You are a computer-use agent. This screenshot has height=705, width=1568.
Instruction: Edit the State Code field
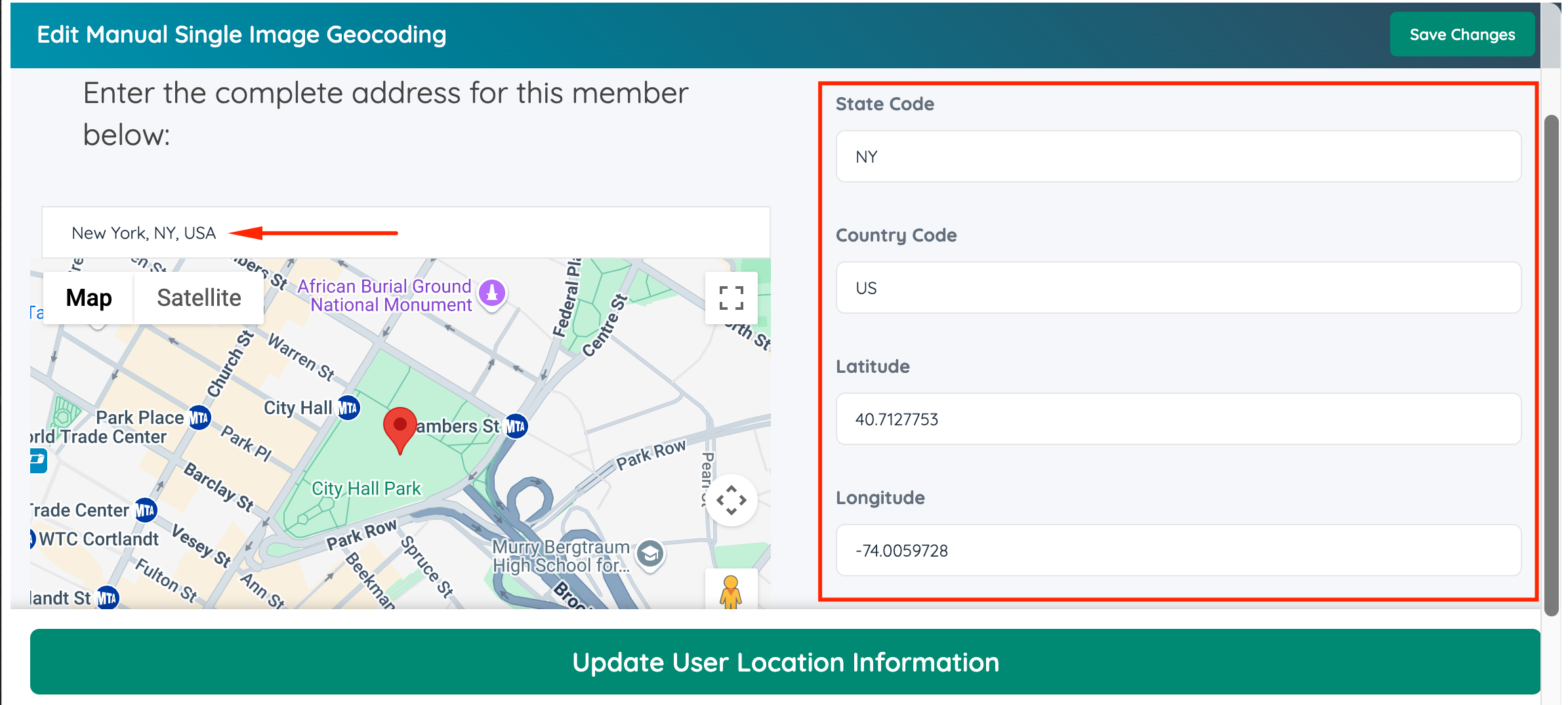pyautogui.click(x=1178, y=156)
